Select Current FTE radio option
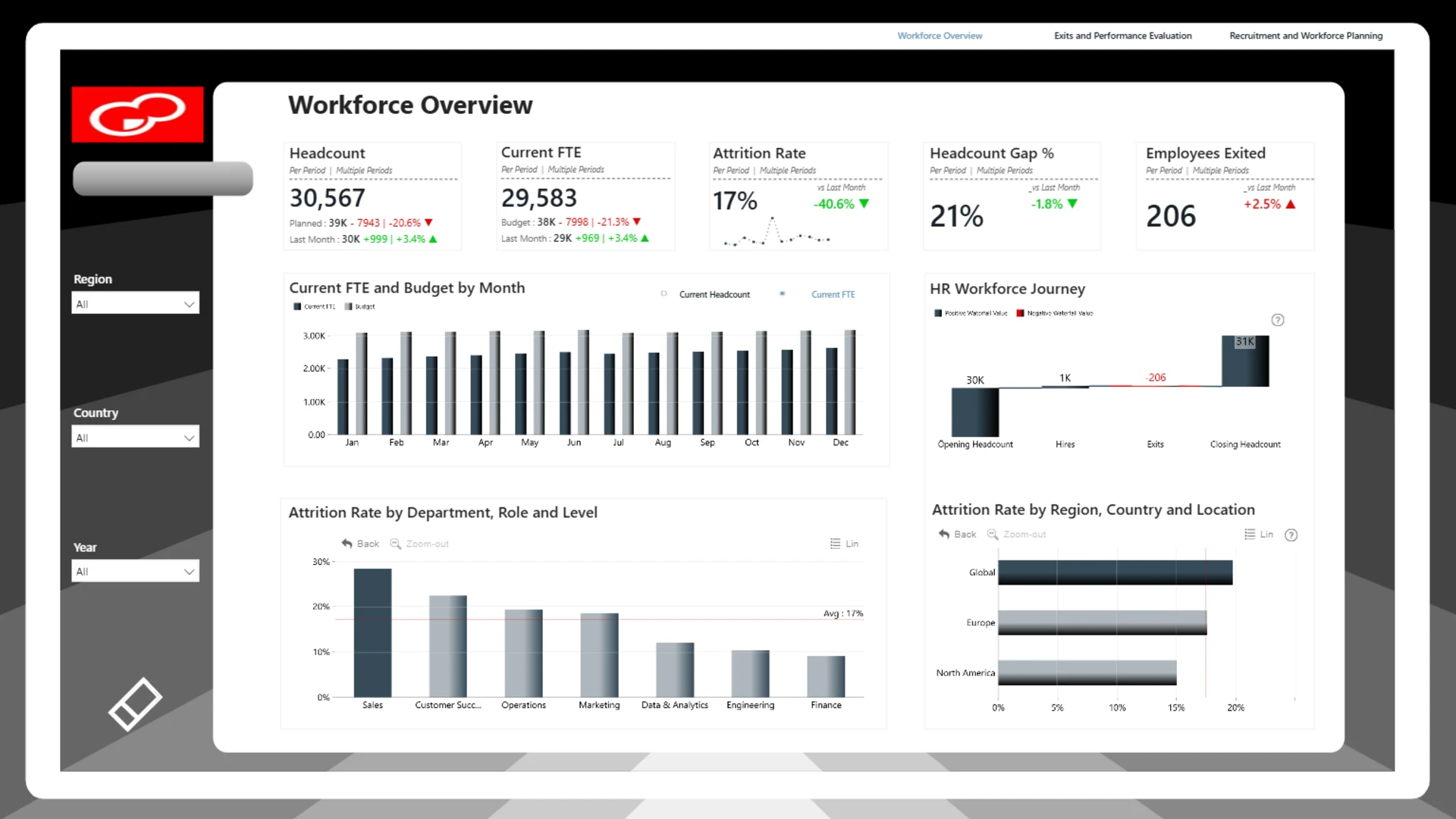1456x819 pixels. point(782,294)
